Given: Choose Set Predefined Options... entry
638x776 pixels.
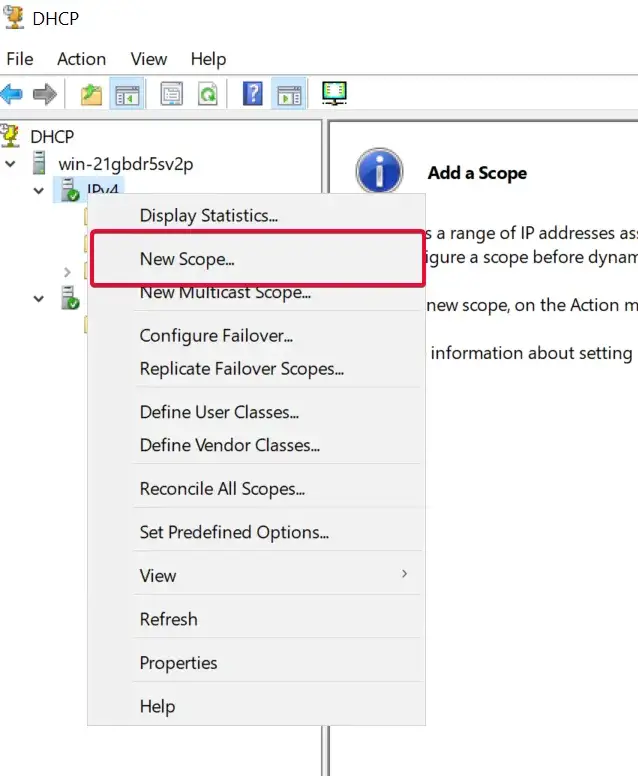Looking at the screenshot, I should [x=234, y=532].
